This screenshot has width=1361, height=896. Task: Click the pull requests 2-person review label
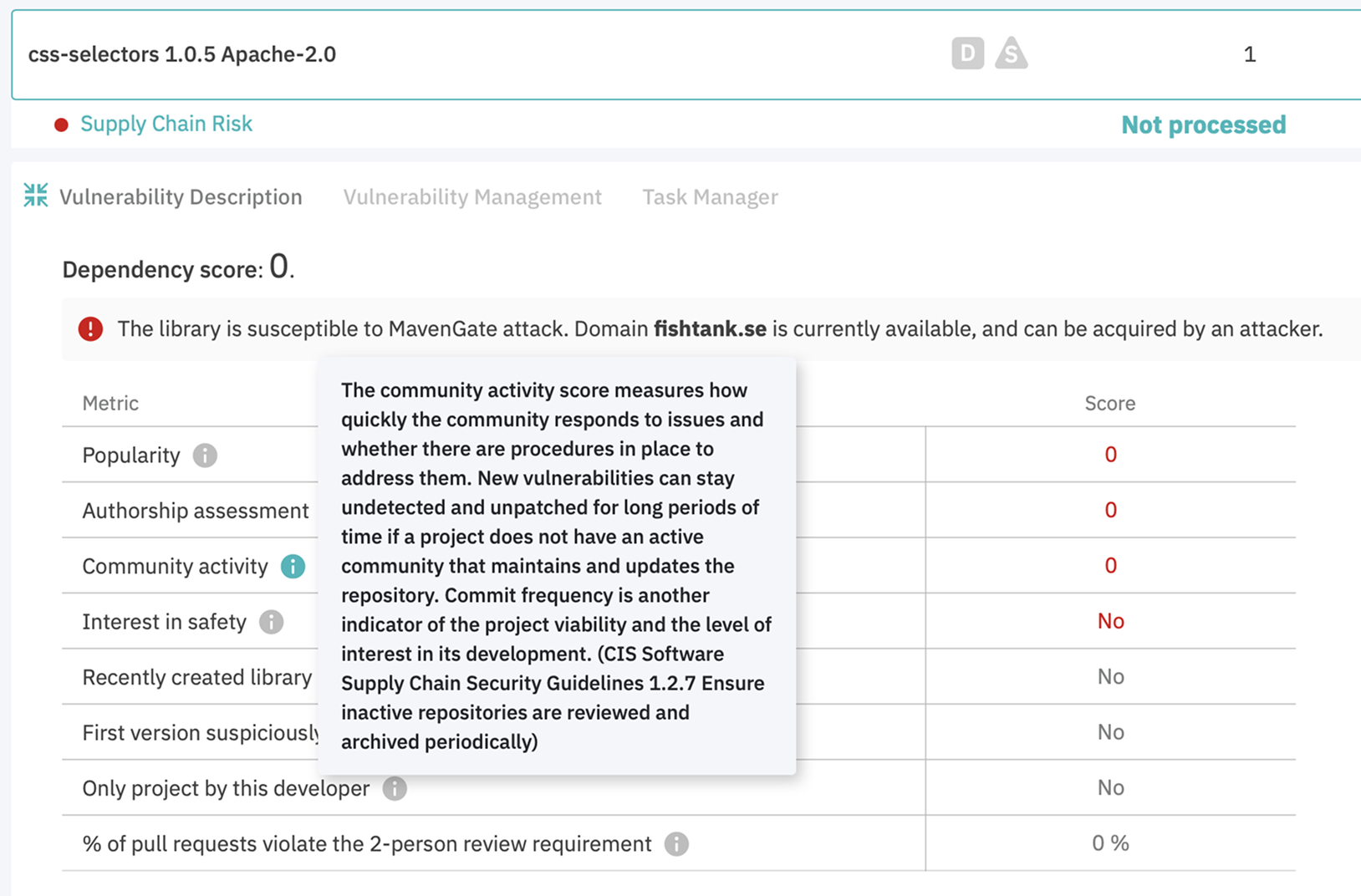[367, 844]
